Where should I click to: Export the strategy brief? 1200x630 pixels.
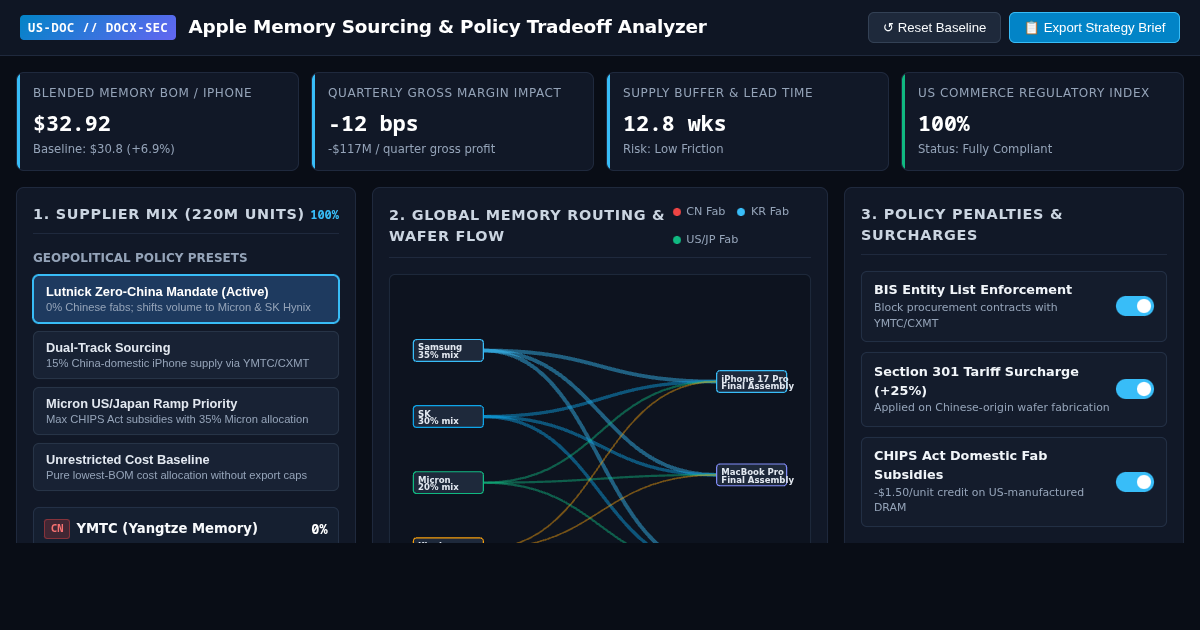pyautogui.click(x=1094, y=27)
